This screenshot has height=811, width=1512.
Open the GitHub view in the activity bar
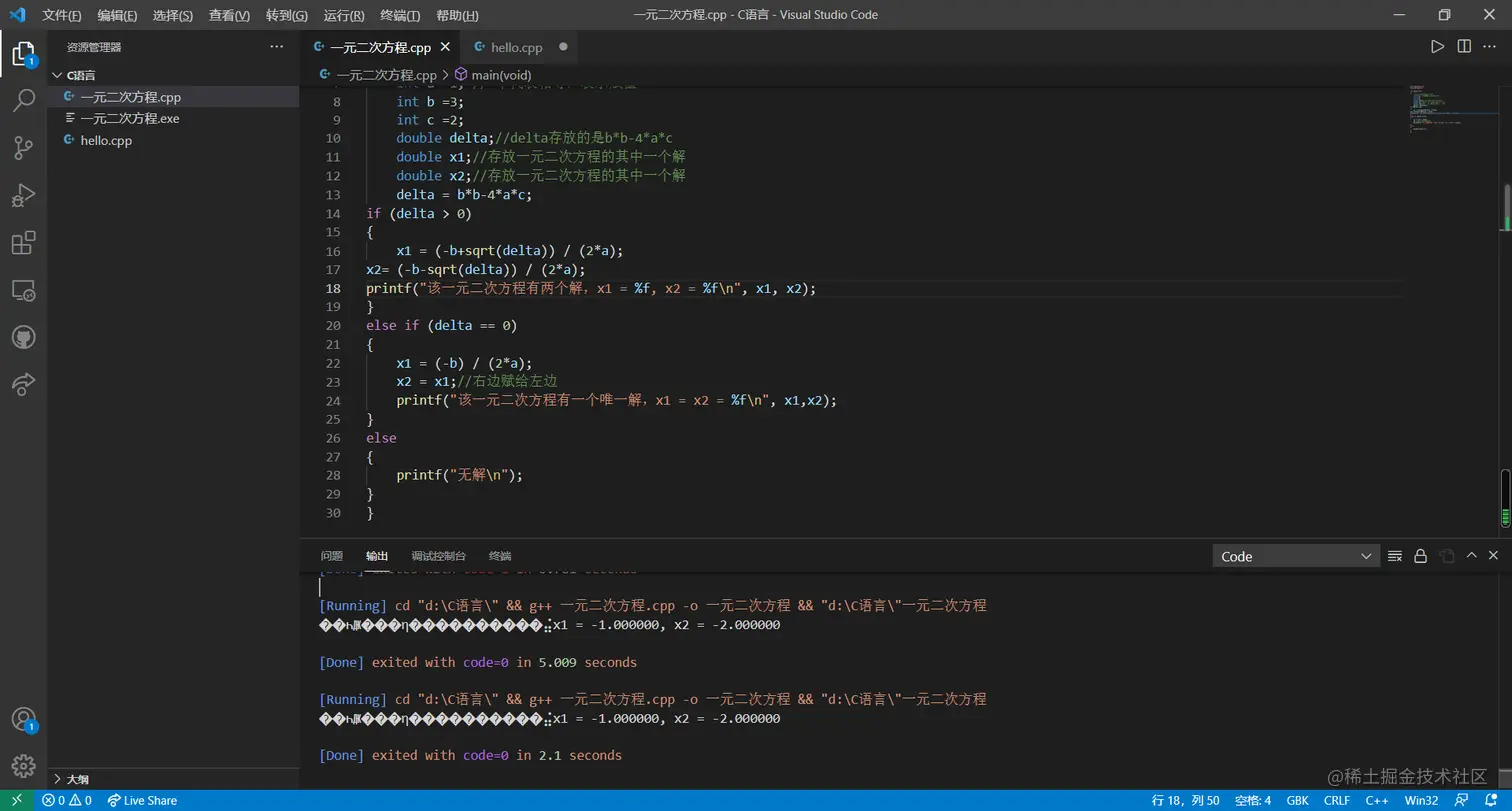[23, 337]
